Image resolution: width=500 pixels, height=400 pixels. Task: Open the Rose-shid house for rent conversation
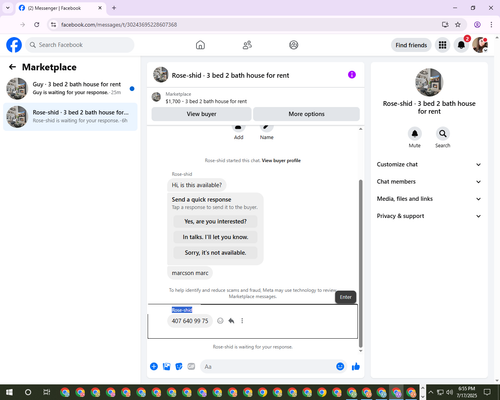[x=70, y=116]
